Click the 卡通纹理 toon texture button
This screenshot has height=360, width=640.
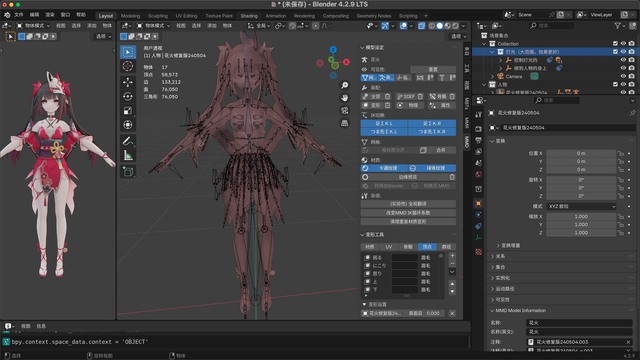point(384,168)
